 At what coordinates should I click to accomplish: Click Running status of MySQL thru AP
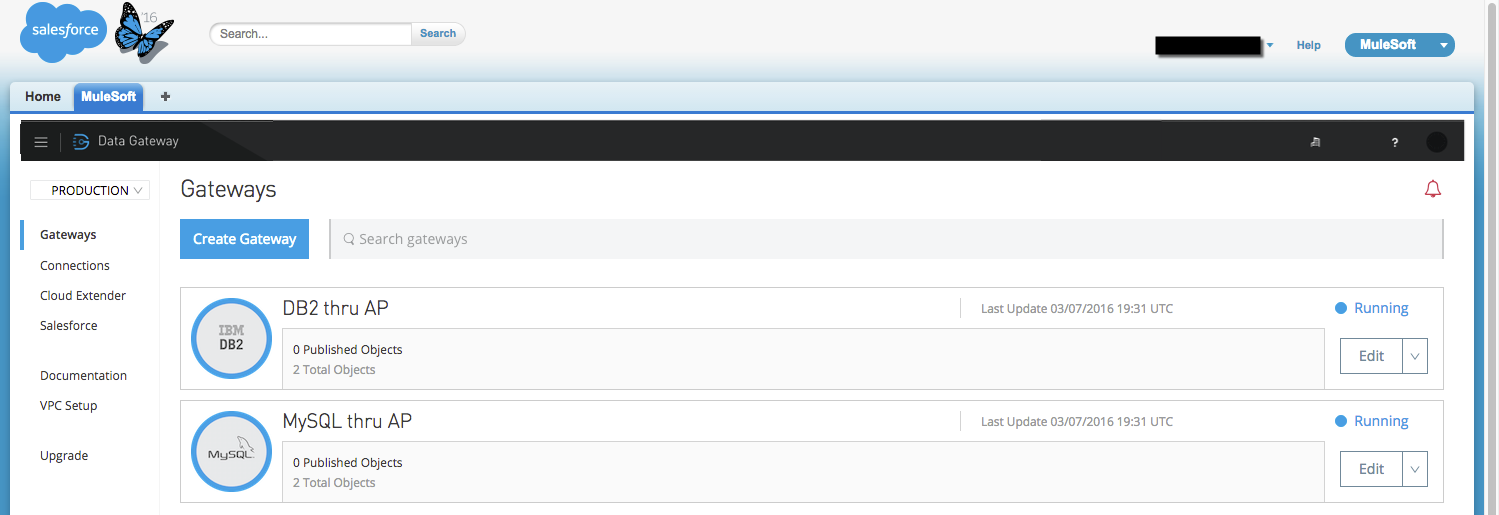[1372, 421]
